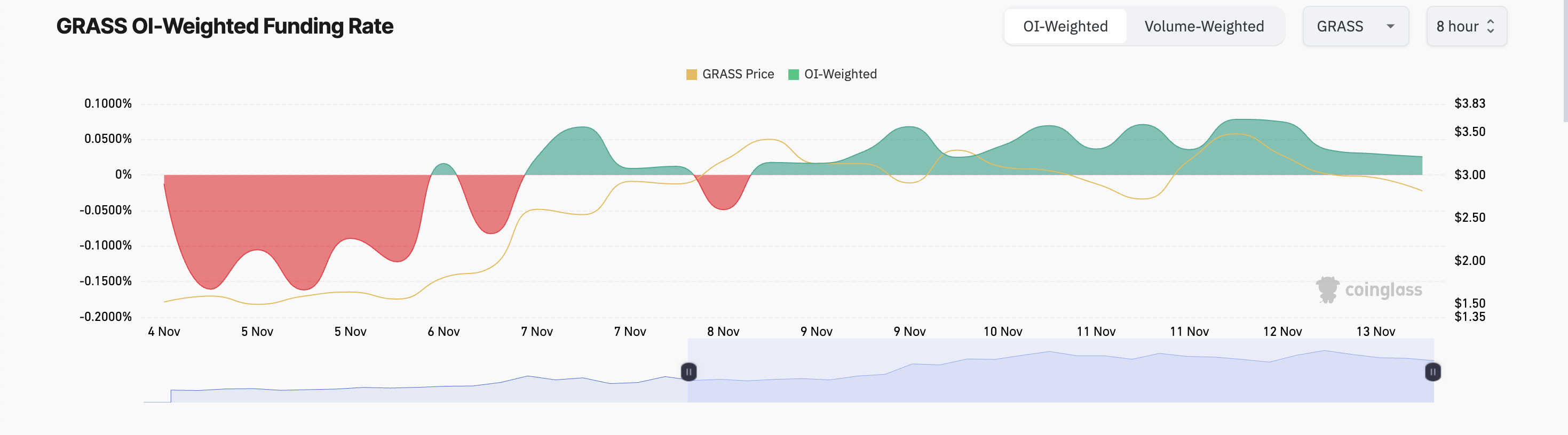This screenshot has width=1568, height=435.
Task: Grab the right range slider pause handle
Action: [x=1433, y=372]
